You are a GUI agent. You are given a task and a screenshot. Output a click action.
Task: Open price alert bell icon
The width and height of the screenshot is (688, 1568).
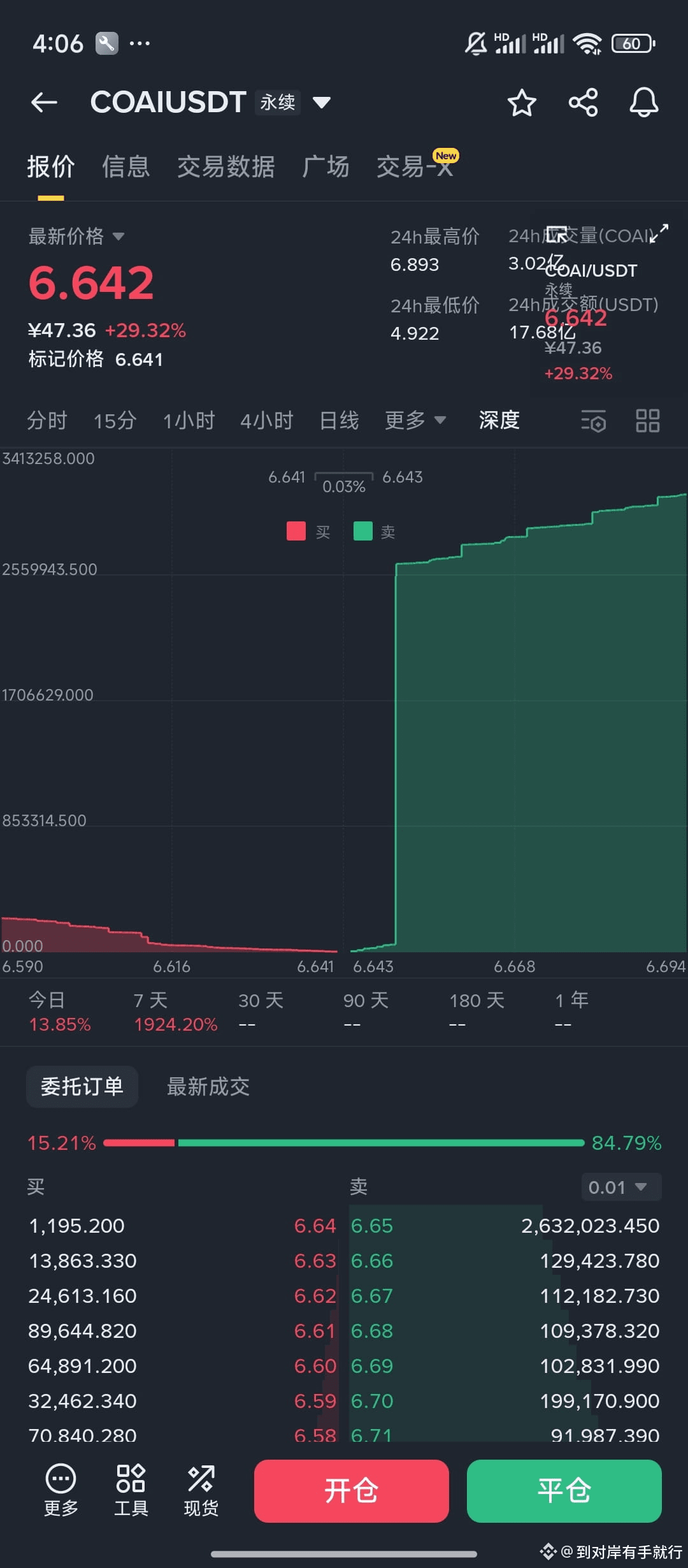(x=643, y=103)
